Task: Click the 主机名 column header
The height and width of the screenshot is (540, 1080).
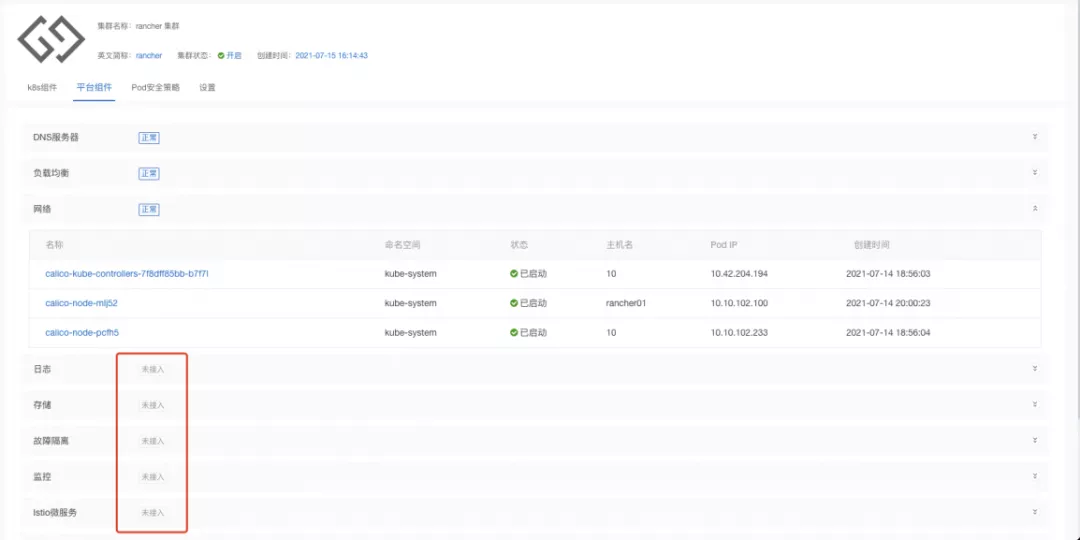Action: point(619,245)
